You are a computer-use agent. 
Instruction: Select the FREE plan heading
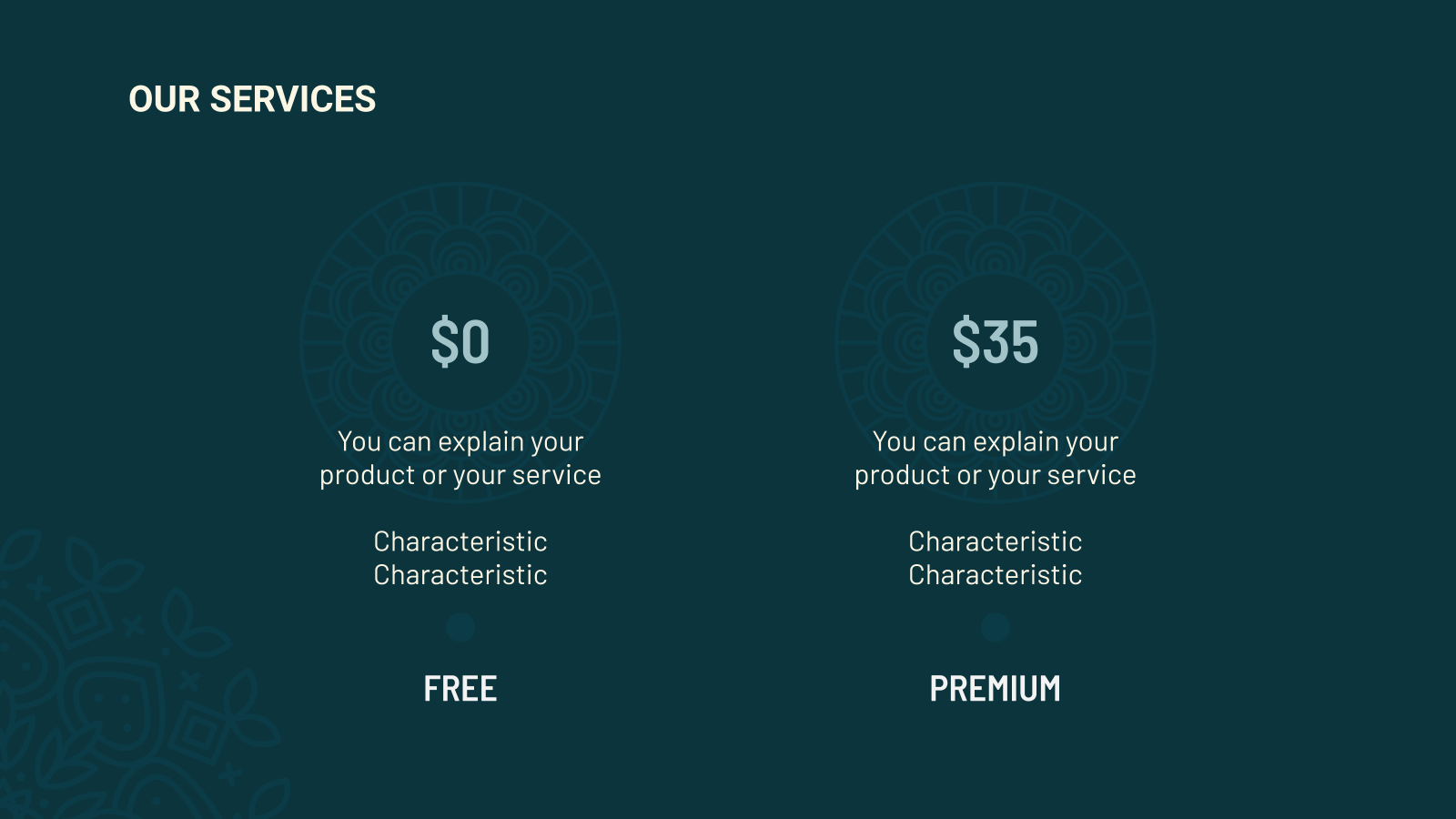[460, 689]
